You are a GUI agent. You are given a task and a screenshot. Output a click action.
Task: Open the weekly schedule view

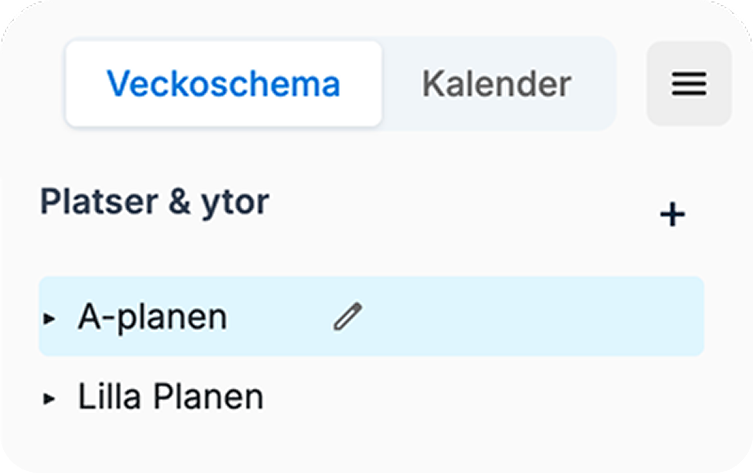tap(224, 84)
